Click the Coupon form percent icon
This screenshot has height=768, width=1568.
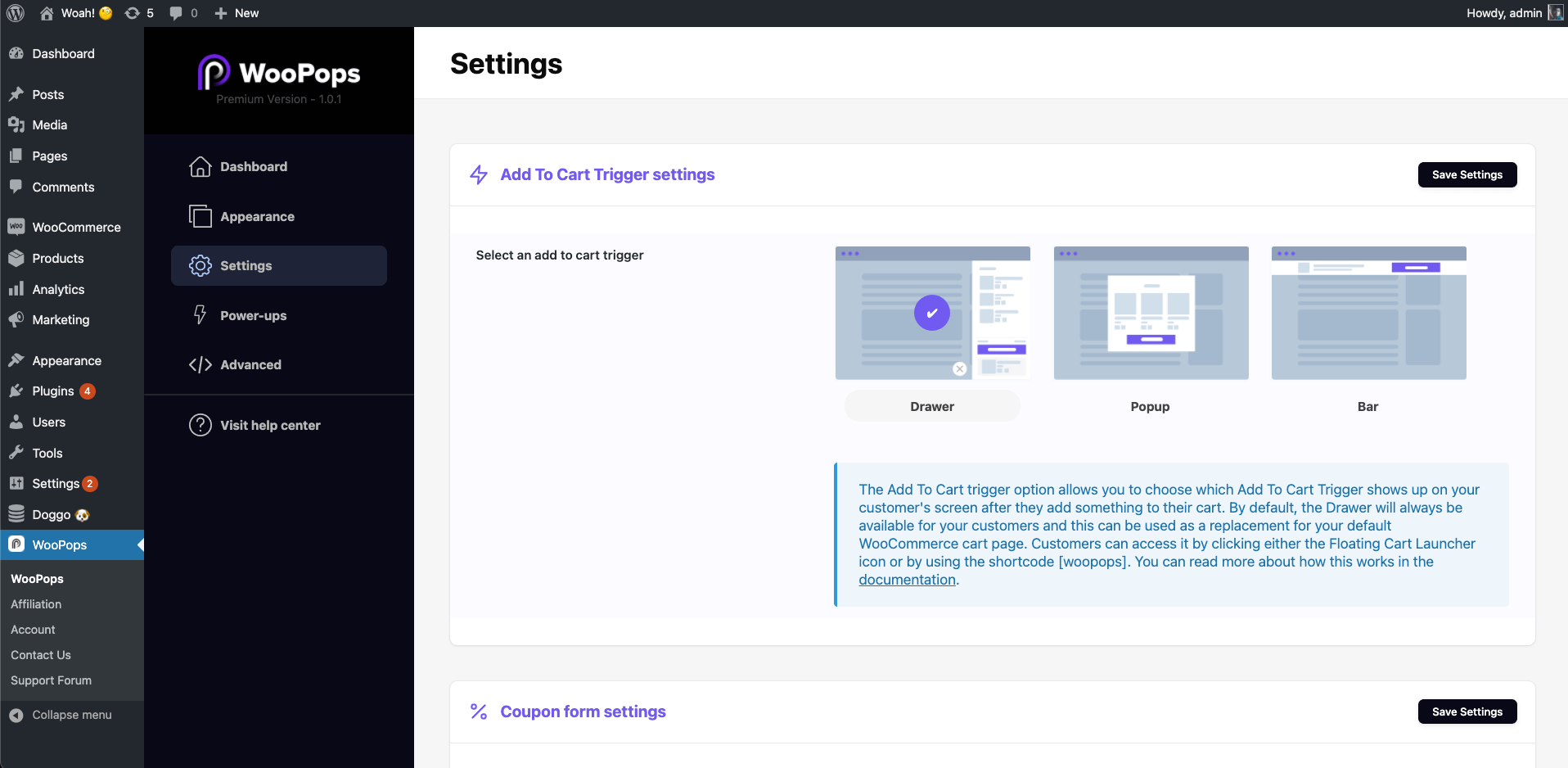479,712
